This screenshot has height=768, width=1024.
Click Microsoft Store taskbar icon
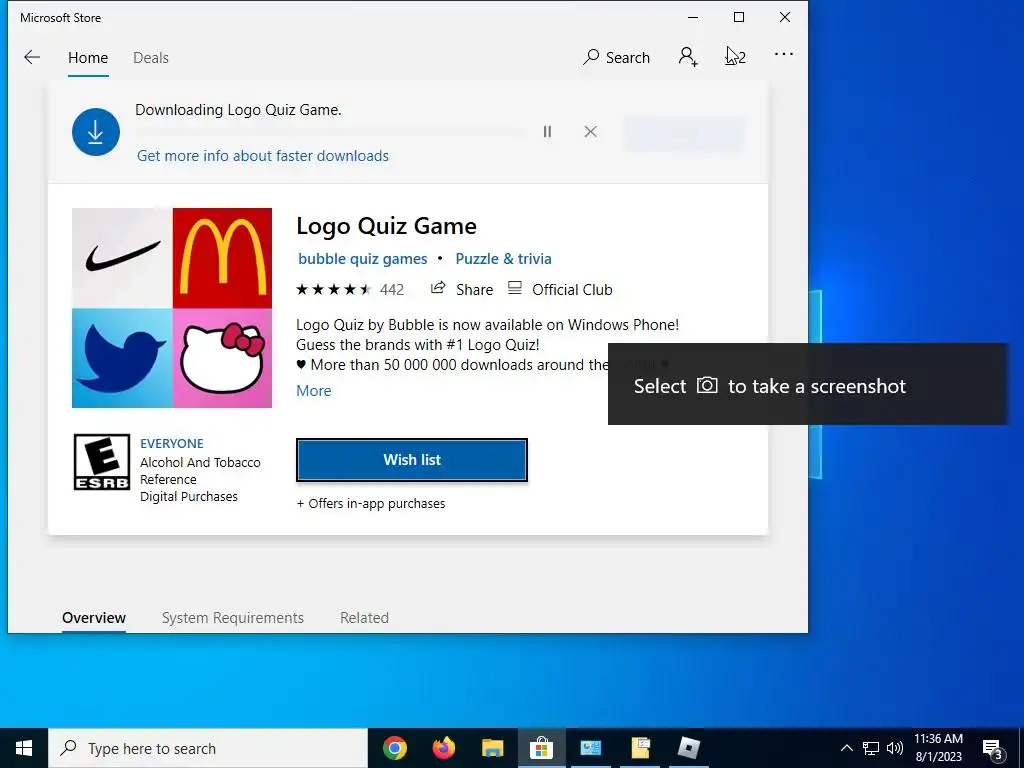pos(541,748)
